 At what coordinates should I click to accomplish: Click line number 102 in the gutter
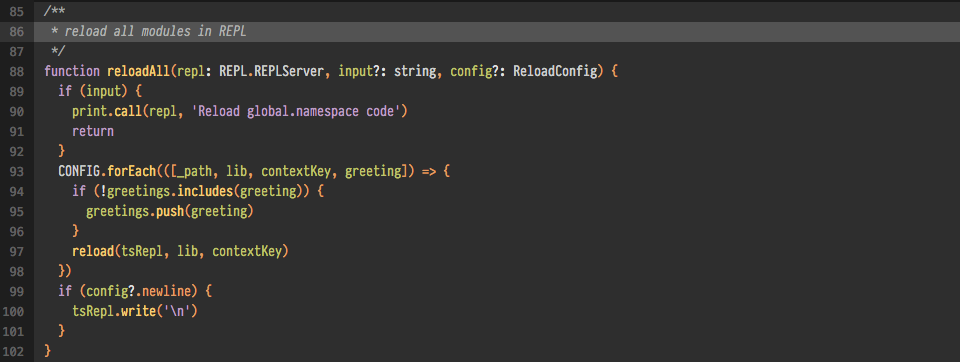pyautogui.click(x=13, y=351)
